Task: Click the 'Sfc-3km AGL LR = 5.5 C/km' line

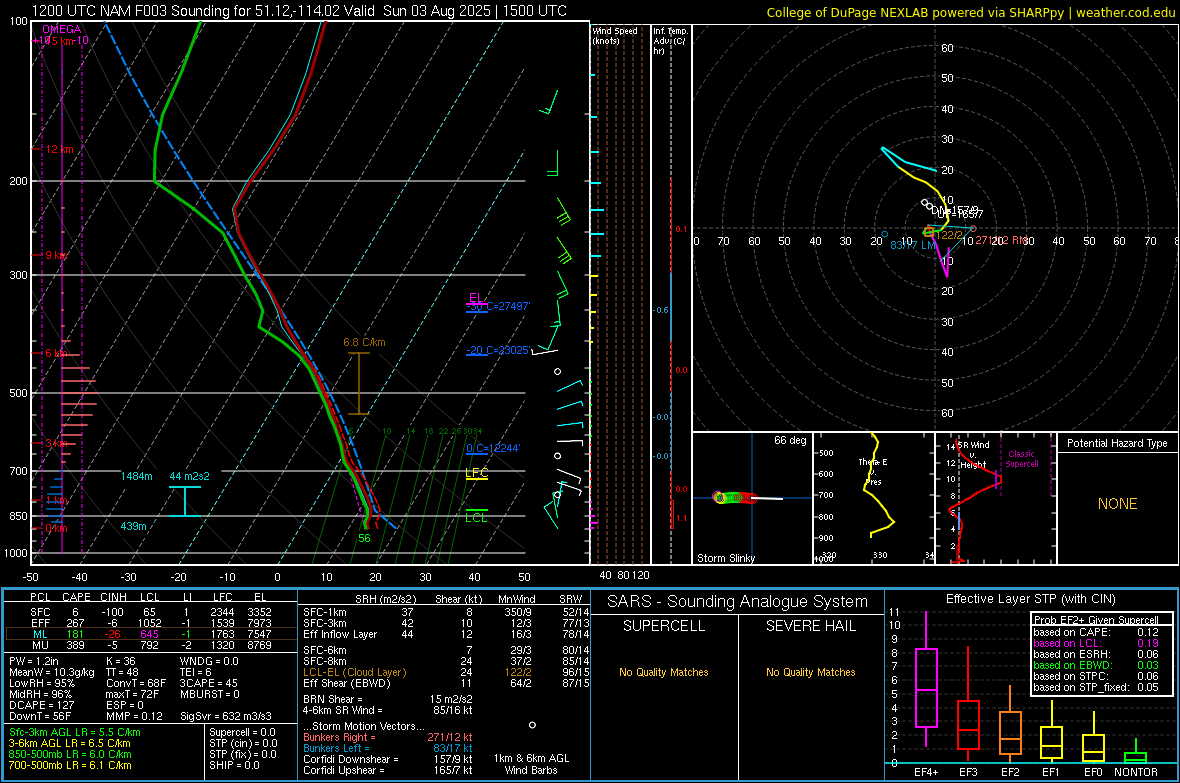Action: pyautogui.click(x=75, y=732)
